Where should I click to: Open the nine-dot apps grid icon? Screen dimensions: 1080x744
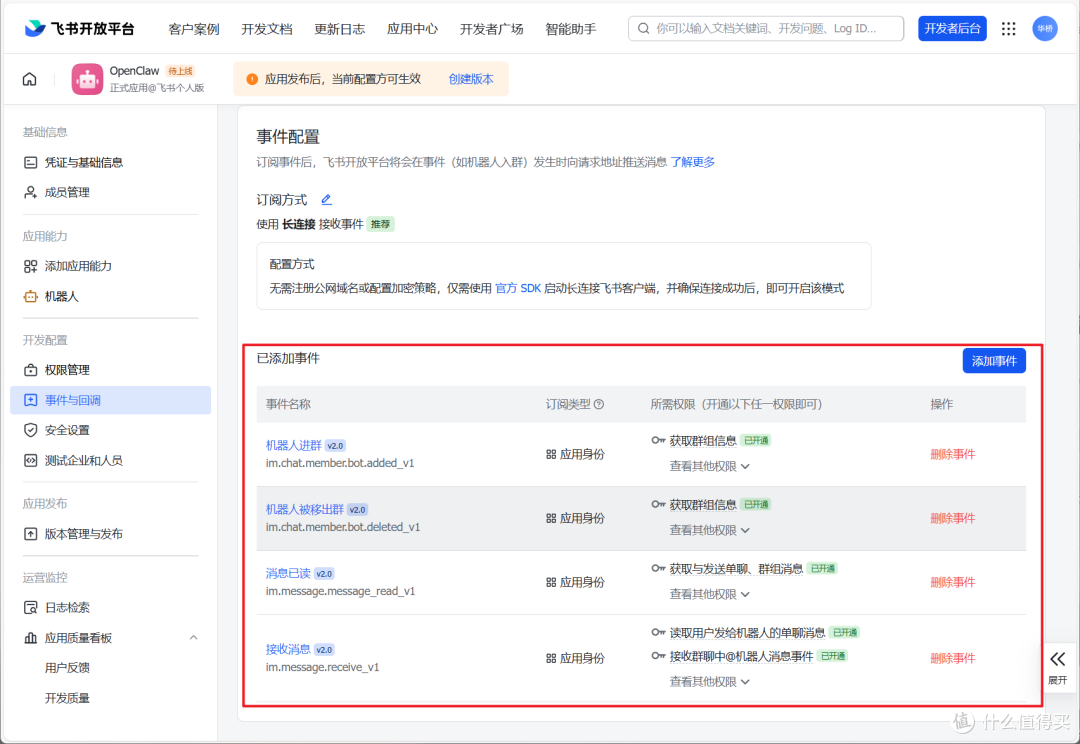click(x=1008, y=28)
